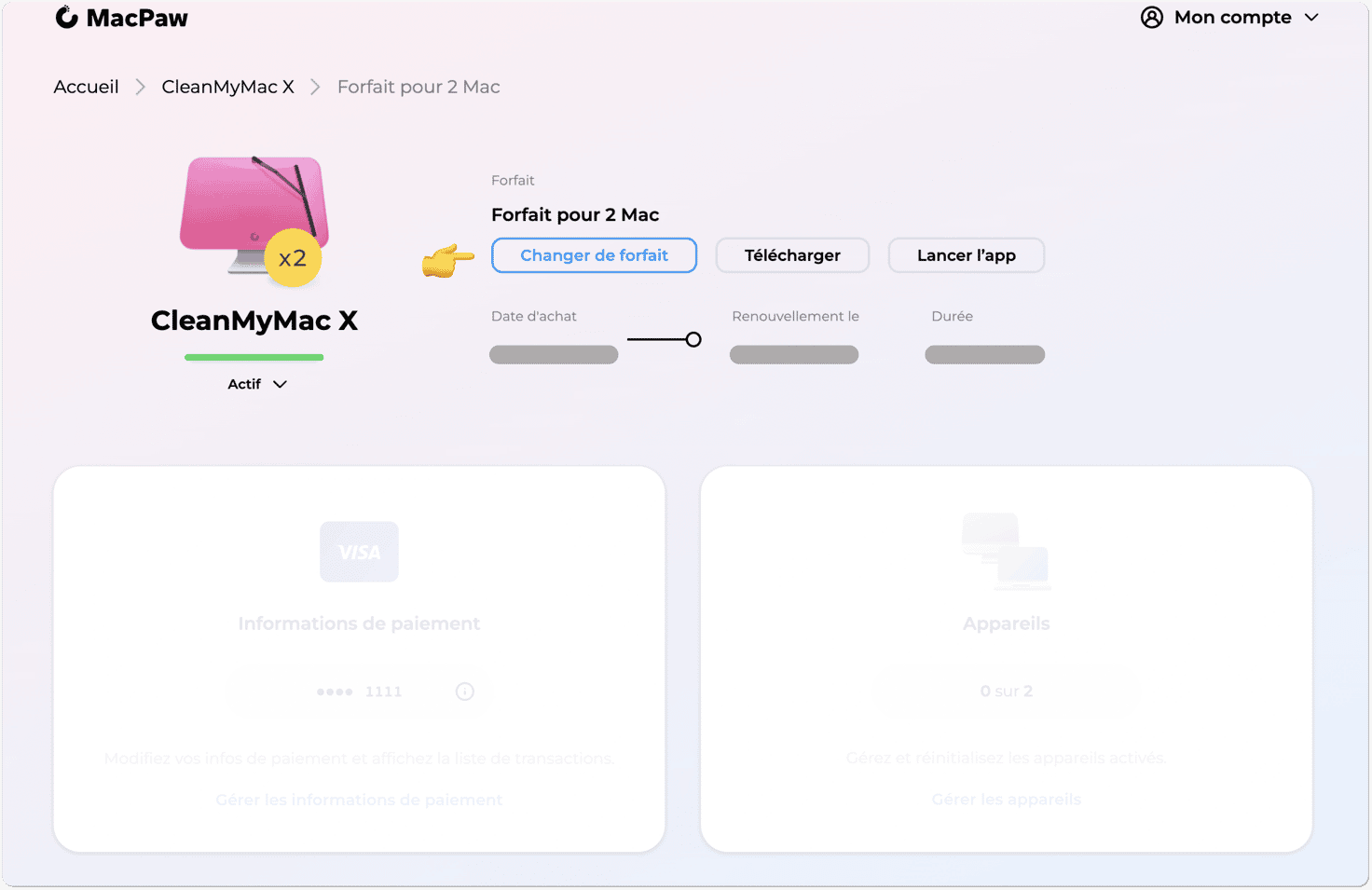Open Gérer les appareils link

[x=1007, y=800]
